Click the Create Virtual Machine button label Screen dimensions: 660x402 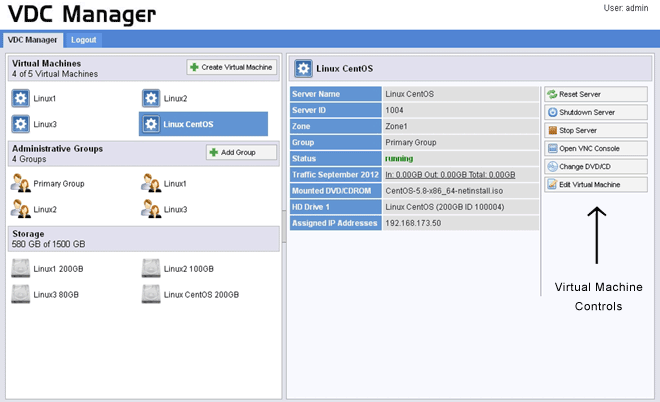point(237,67)
